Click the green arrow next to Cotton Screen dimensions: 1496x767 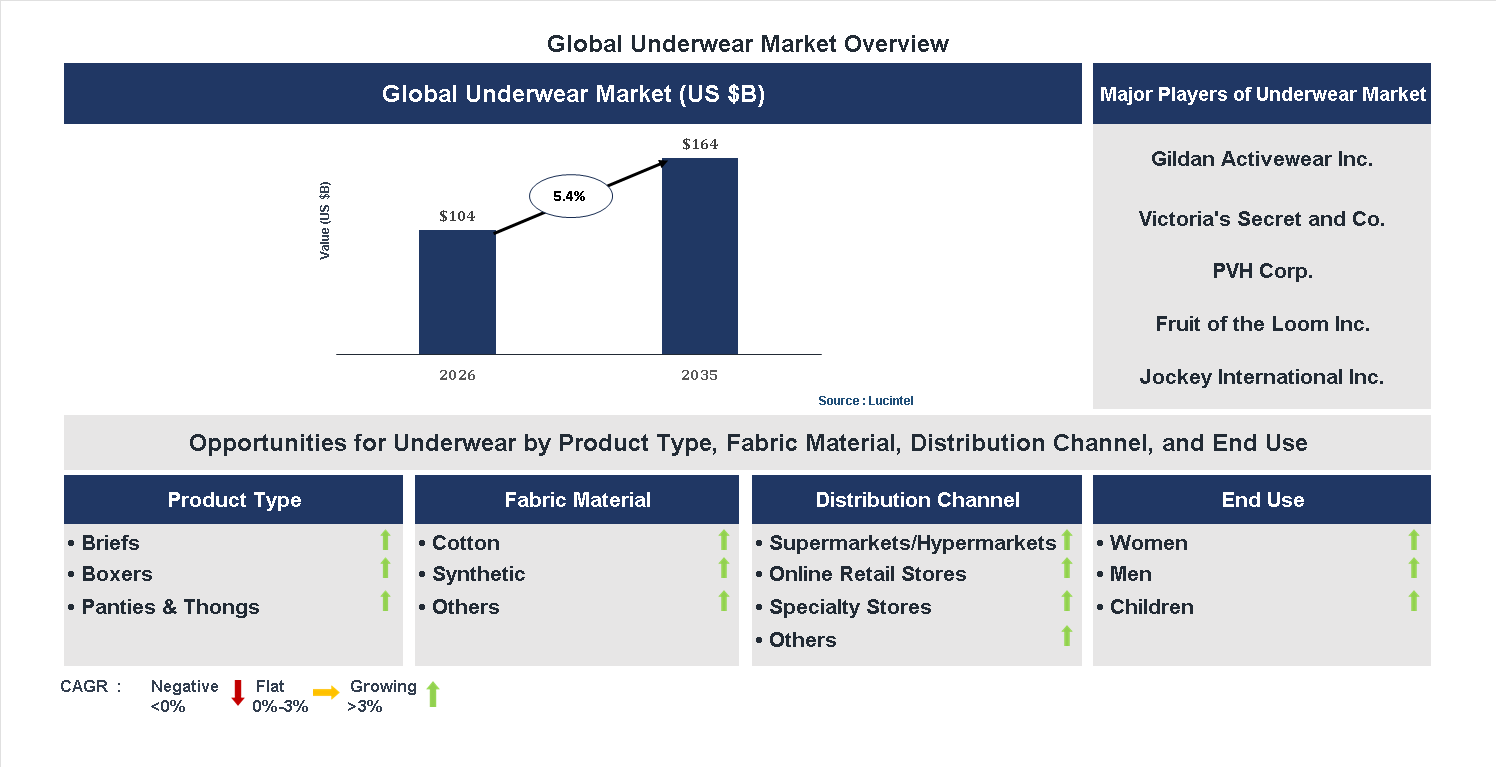point(724,540)
